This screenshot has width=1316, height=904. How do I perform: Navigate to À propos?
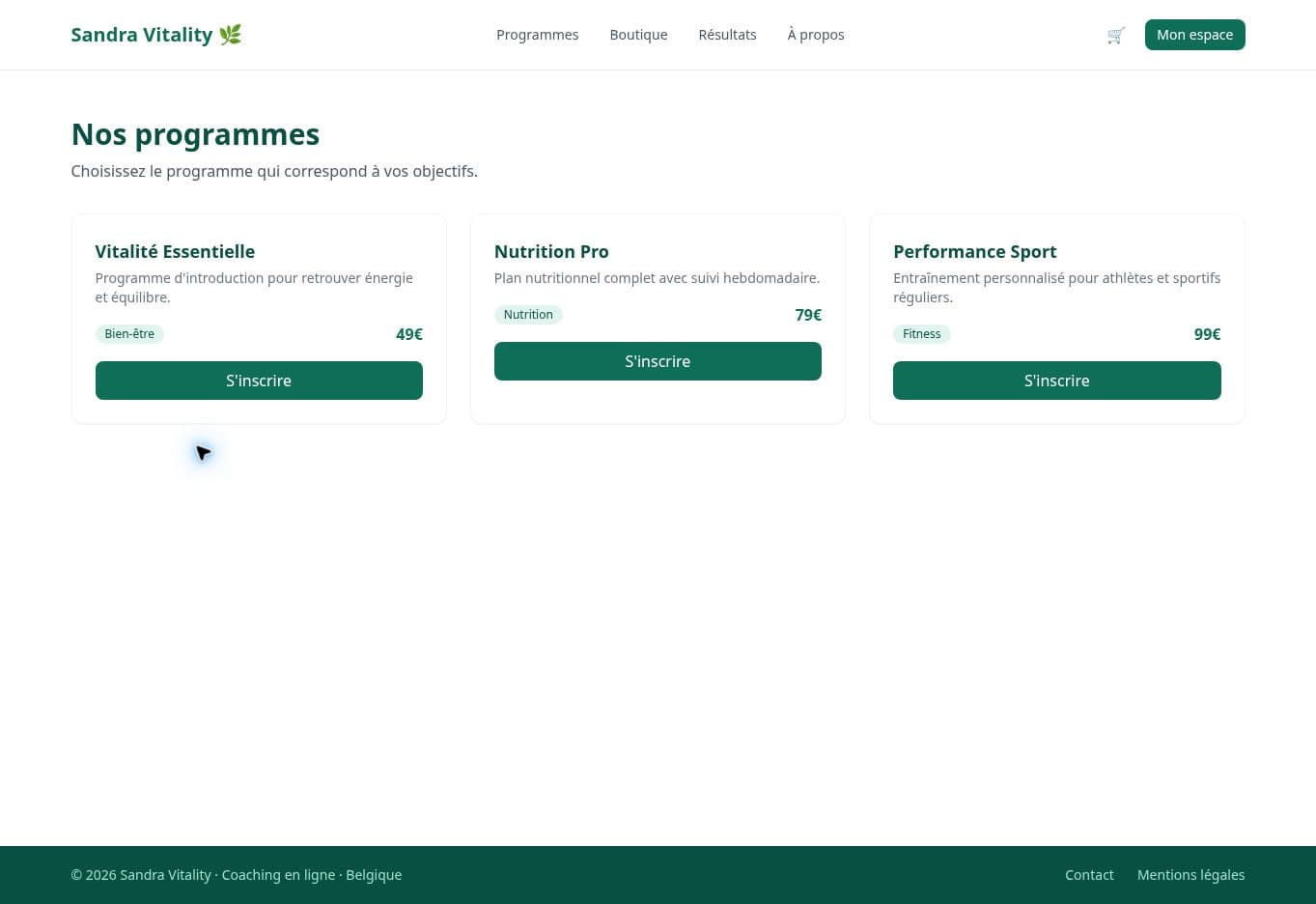point(816,35)
